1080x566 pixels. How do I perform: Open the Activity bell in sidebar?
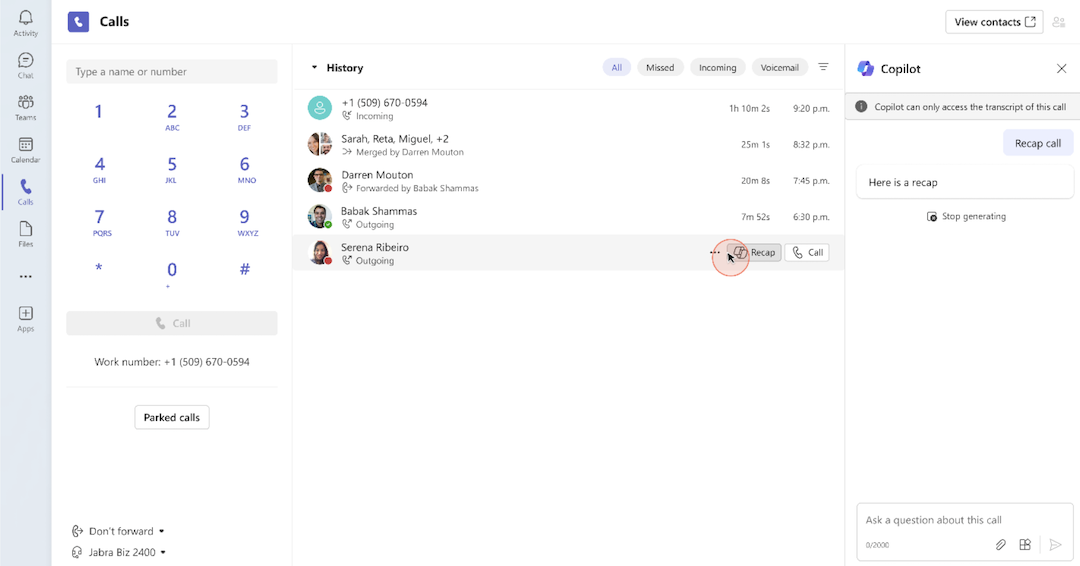coord(25,23)
